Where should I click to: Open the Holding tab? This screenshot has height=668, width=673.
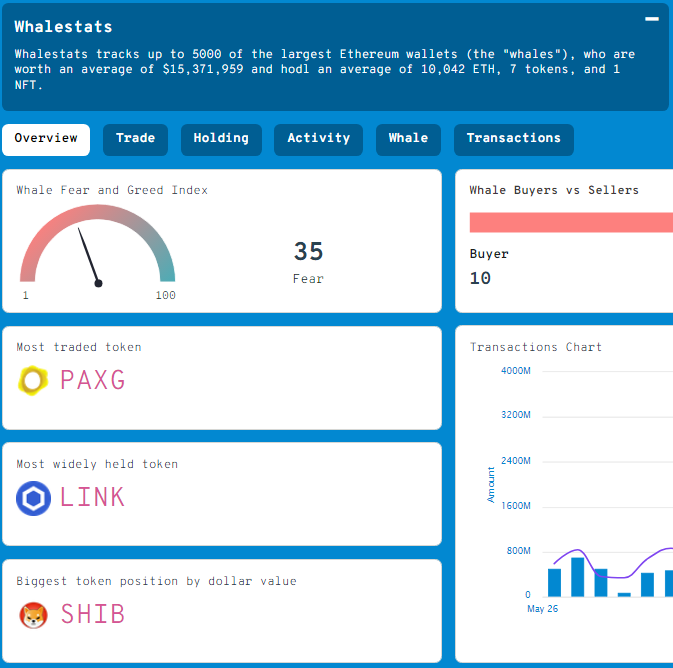click(221, 140)
